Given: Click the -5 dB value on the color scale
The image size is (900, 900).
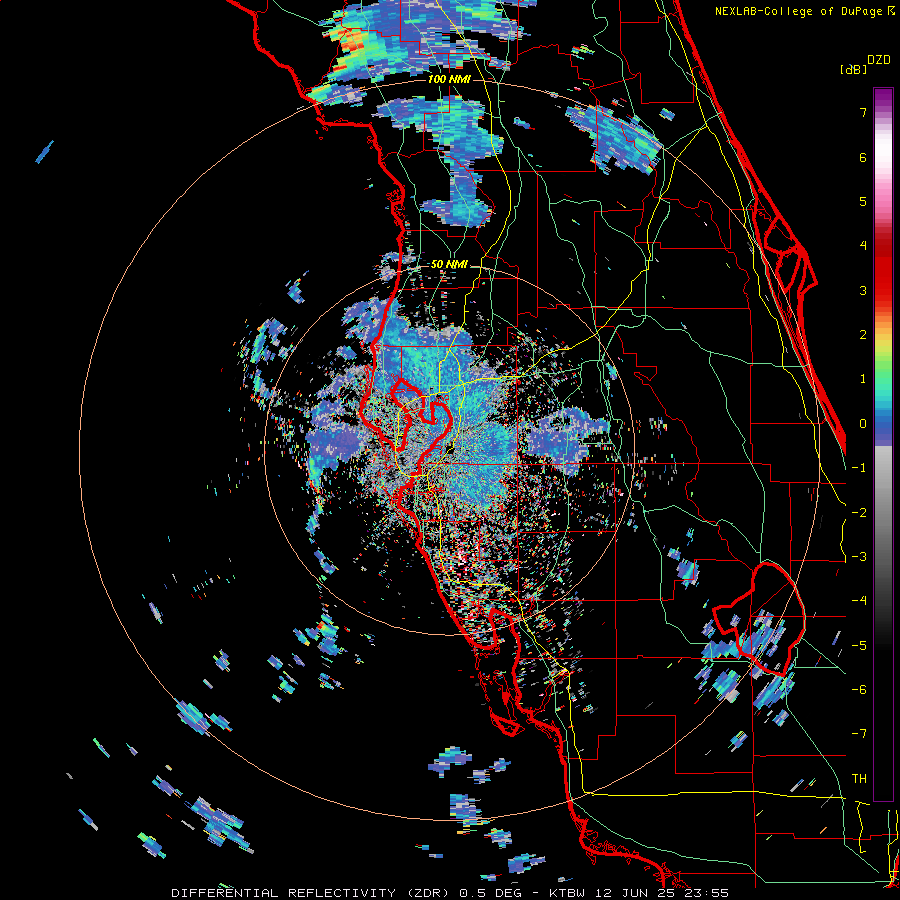Looking at the screenshot, I should pyautogui.click(x=859, y=646).
